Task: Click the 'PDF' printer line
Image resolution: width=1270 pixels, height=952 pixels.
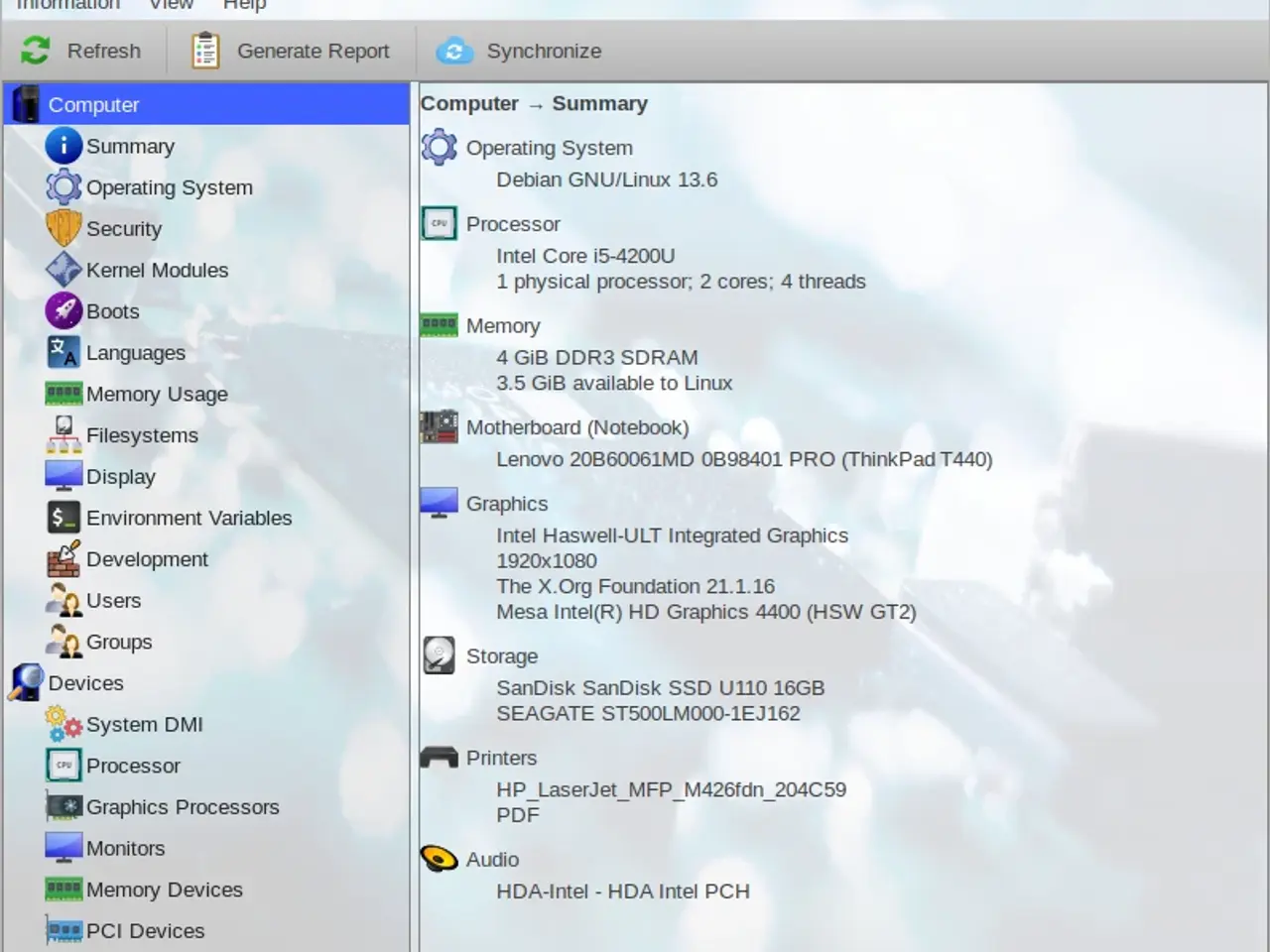Action: tap(518, 815)
